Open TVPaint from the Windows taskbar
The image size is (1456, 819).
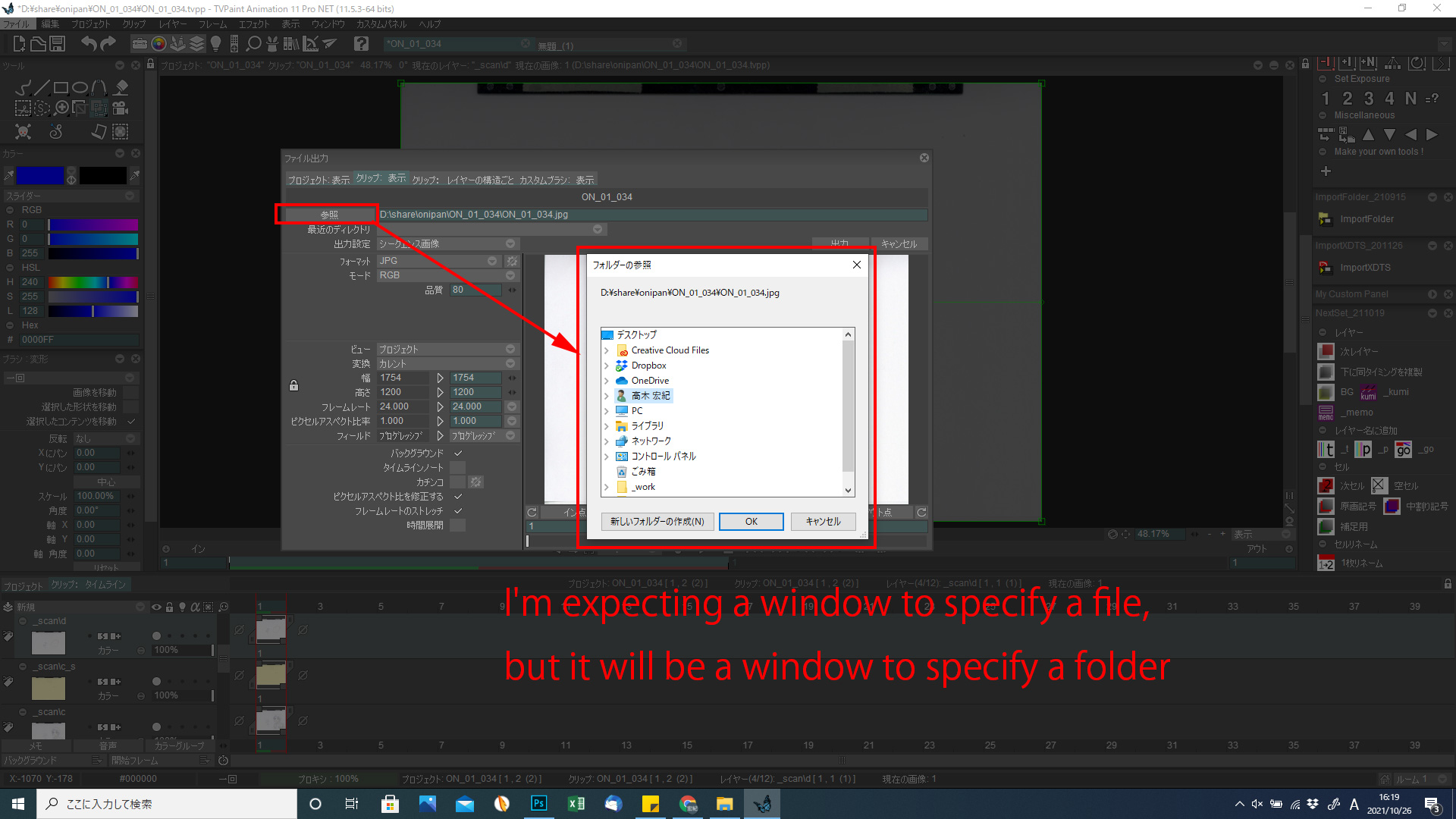tap(761, 804)
